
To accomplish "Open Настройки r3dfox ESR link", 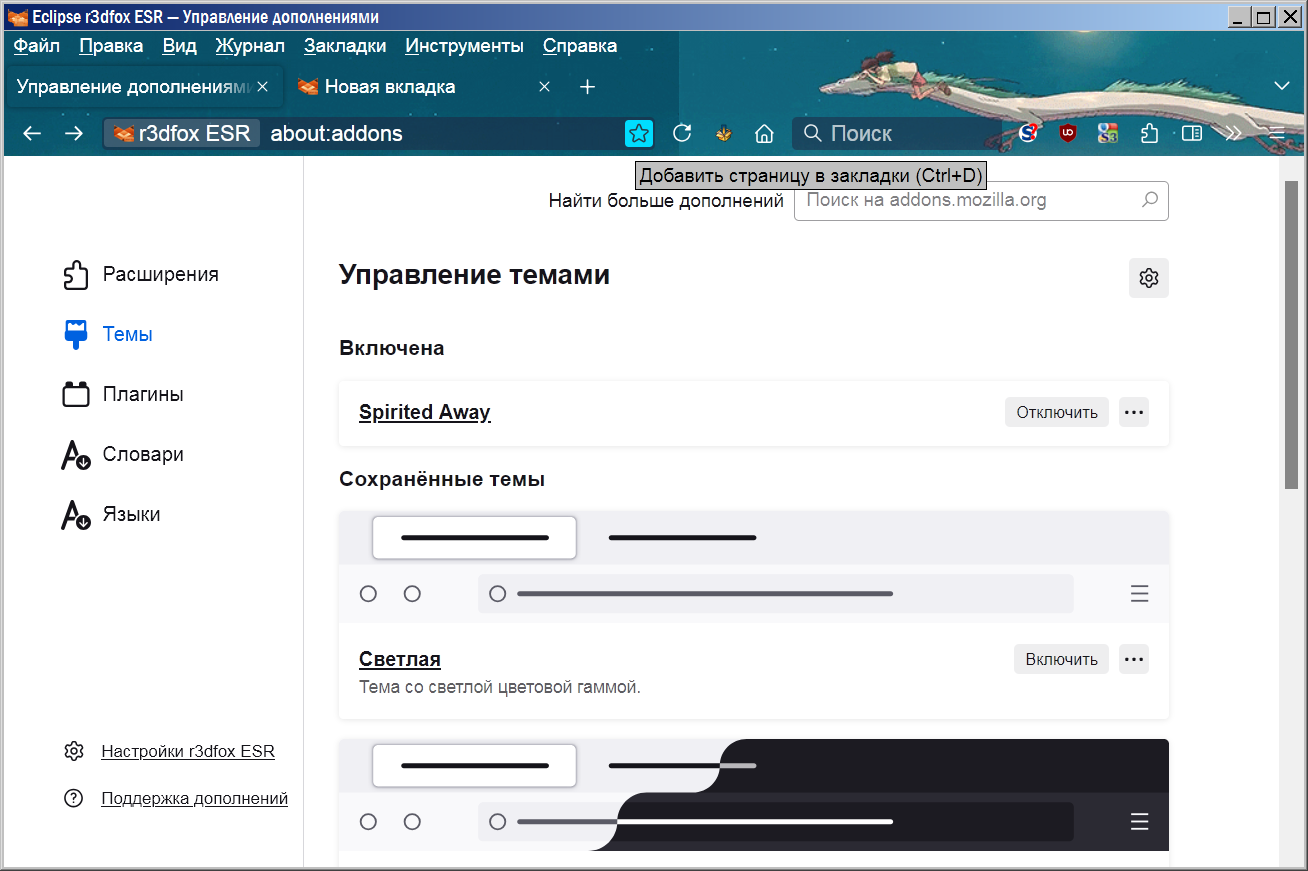I will tap(188, 751).
